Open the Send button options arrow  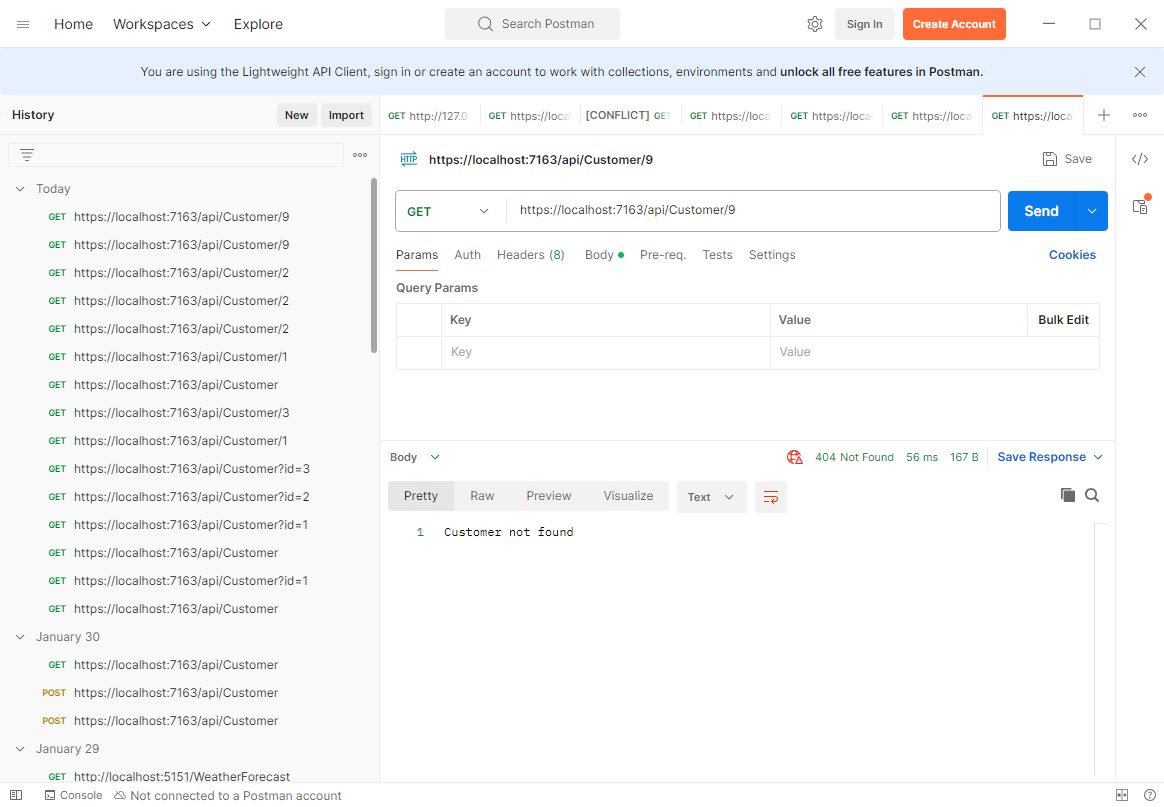tap(1091, 211)
